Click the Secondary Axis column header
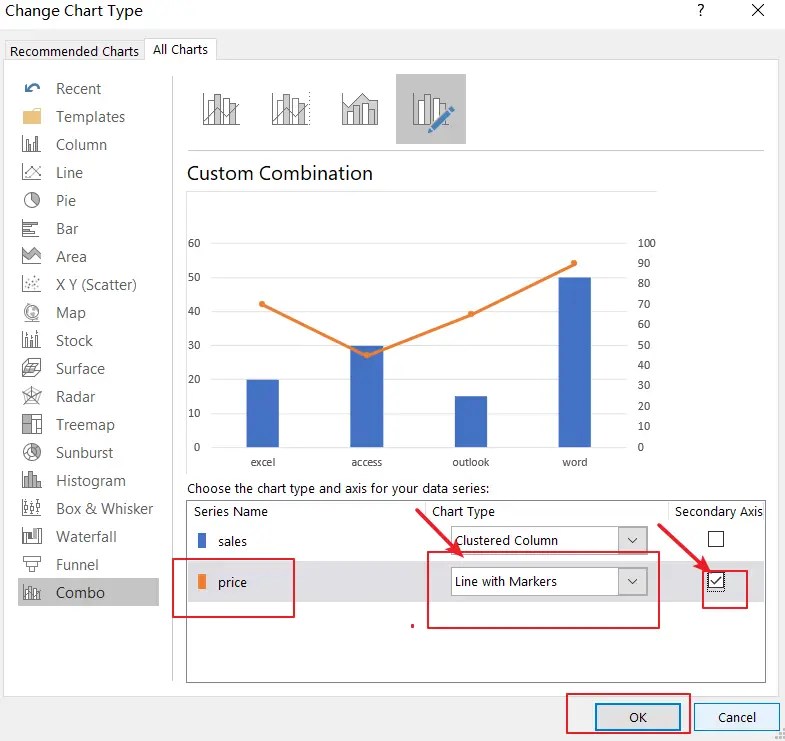This screenshot has width=785, height=741. tap(718, 511)
